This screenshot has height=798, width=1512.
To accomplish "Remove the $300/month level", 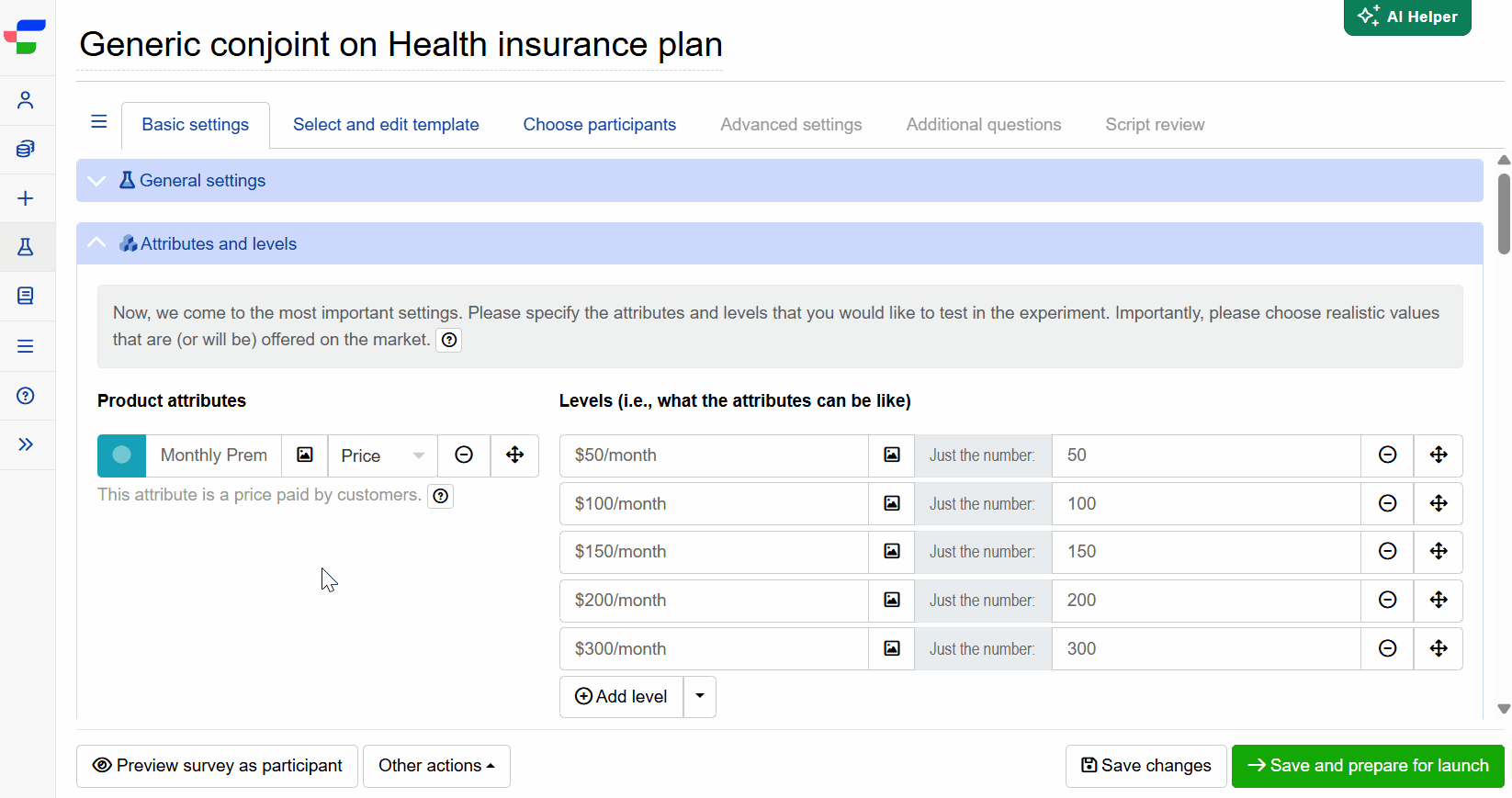I will point(1388,649).
